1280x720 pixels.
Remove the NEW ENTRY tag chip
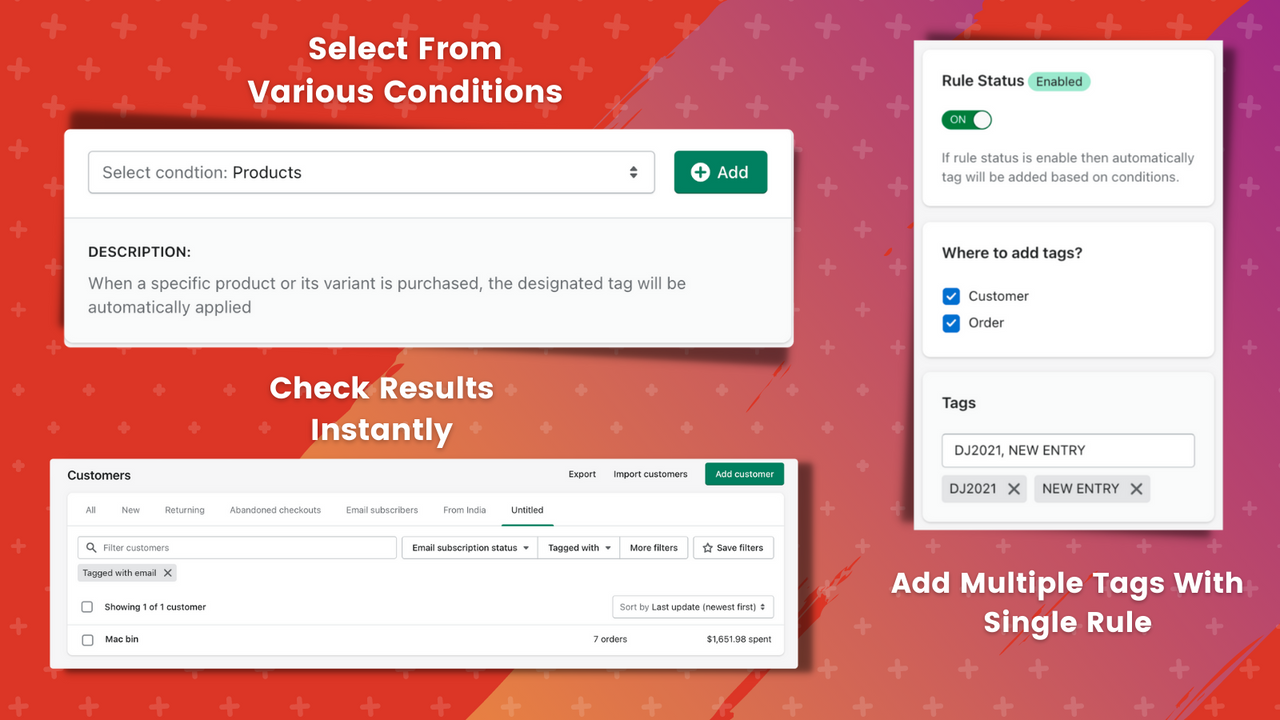click(x=1136, y=489)
